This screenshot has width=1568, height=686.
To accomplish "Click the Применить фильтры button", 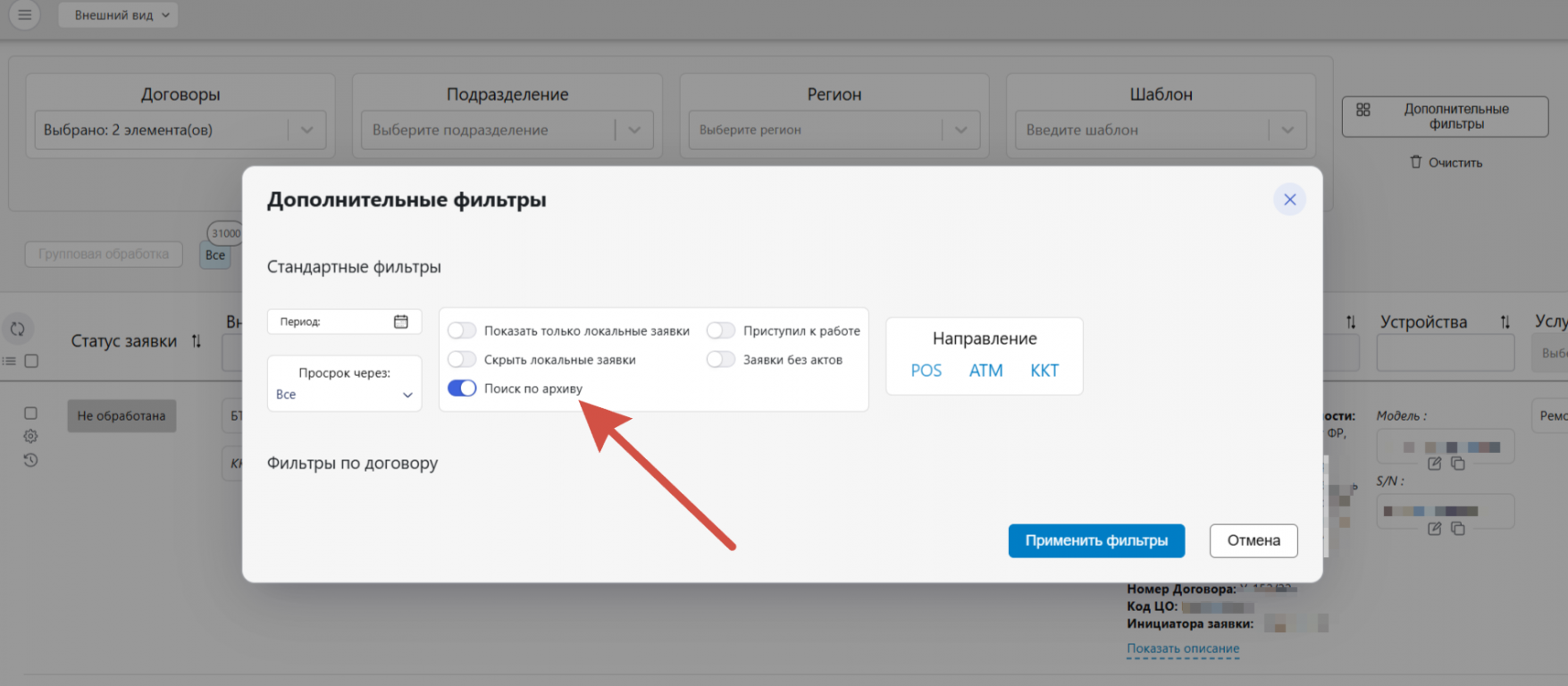I will point(1096,541).
